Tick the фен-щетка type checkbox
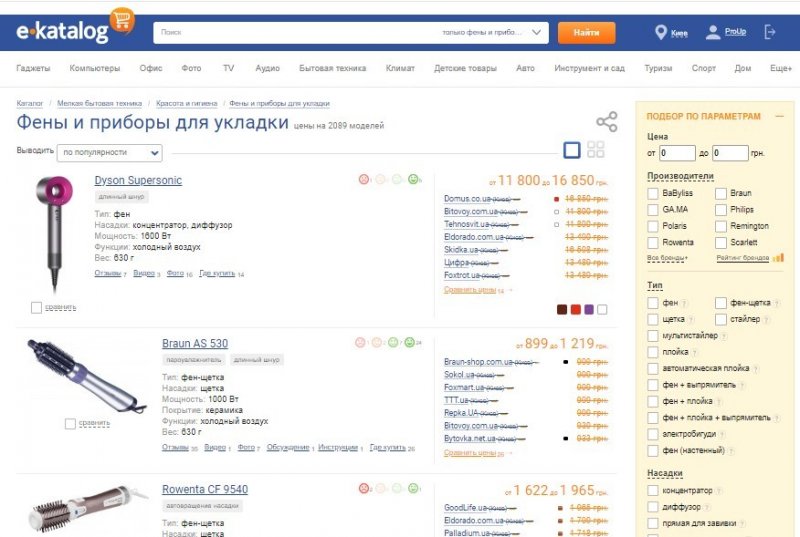The image size is (800, 537). [720, 303]
